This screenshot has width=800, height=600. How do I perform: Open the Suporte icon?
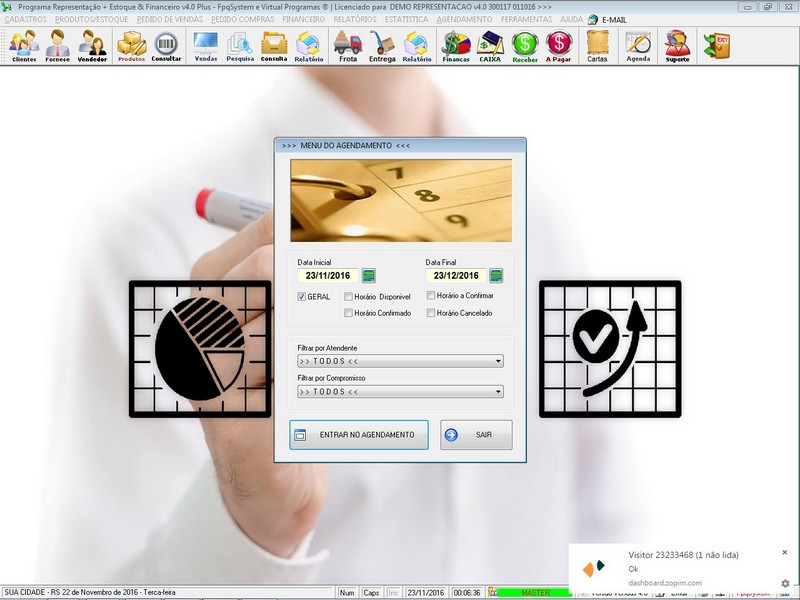click(678, 46)
